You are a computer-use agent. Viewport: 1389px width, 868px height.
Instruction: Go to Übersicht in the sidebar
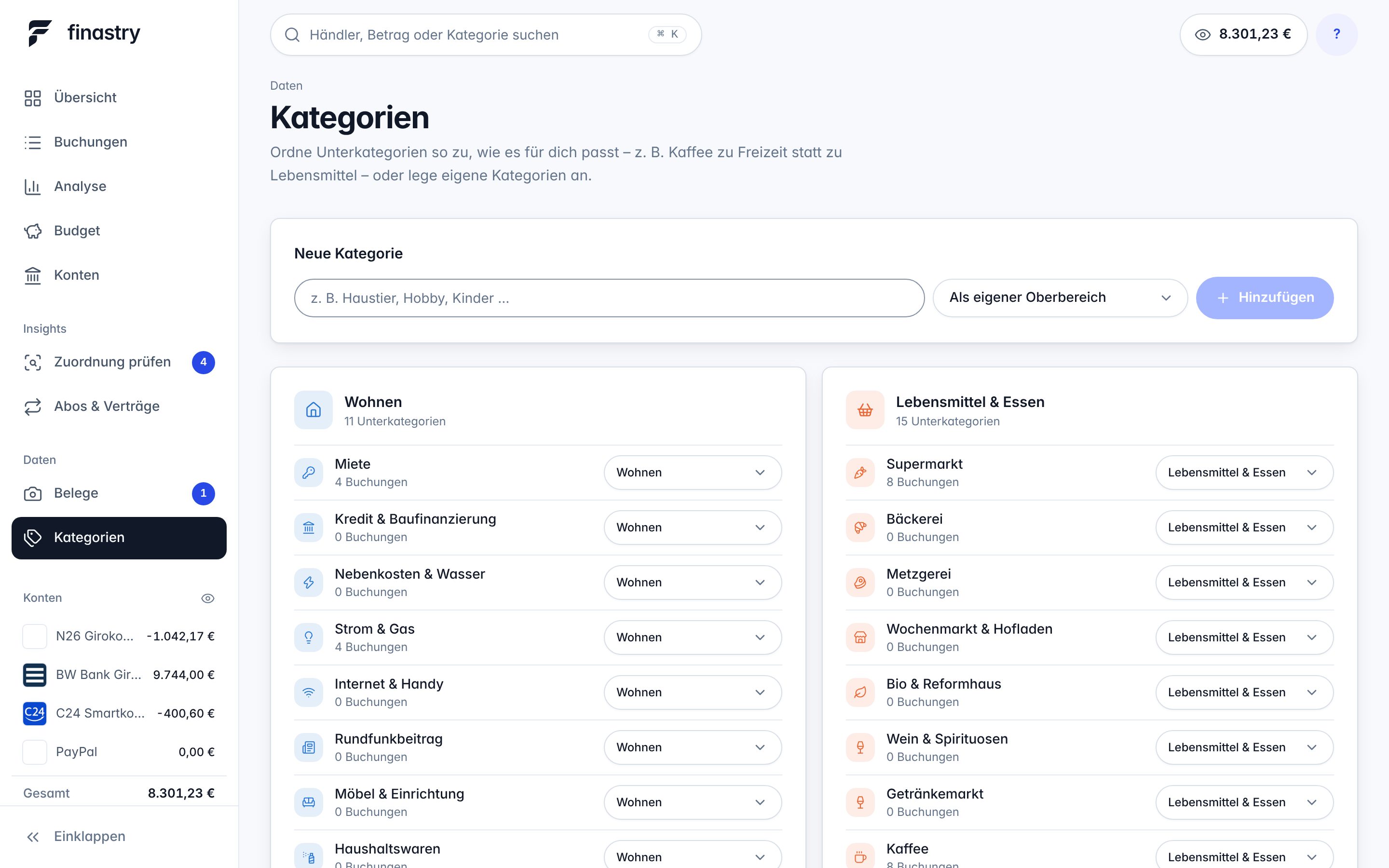click(x=119, y=97)
